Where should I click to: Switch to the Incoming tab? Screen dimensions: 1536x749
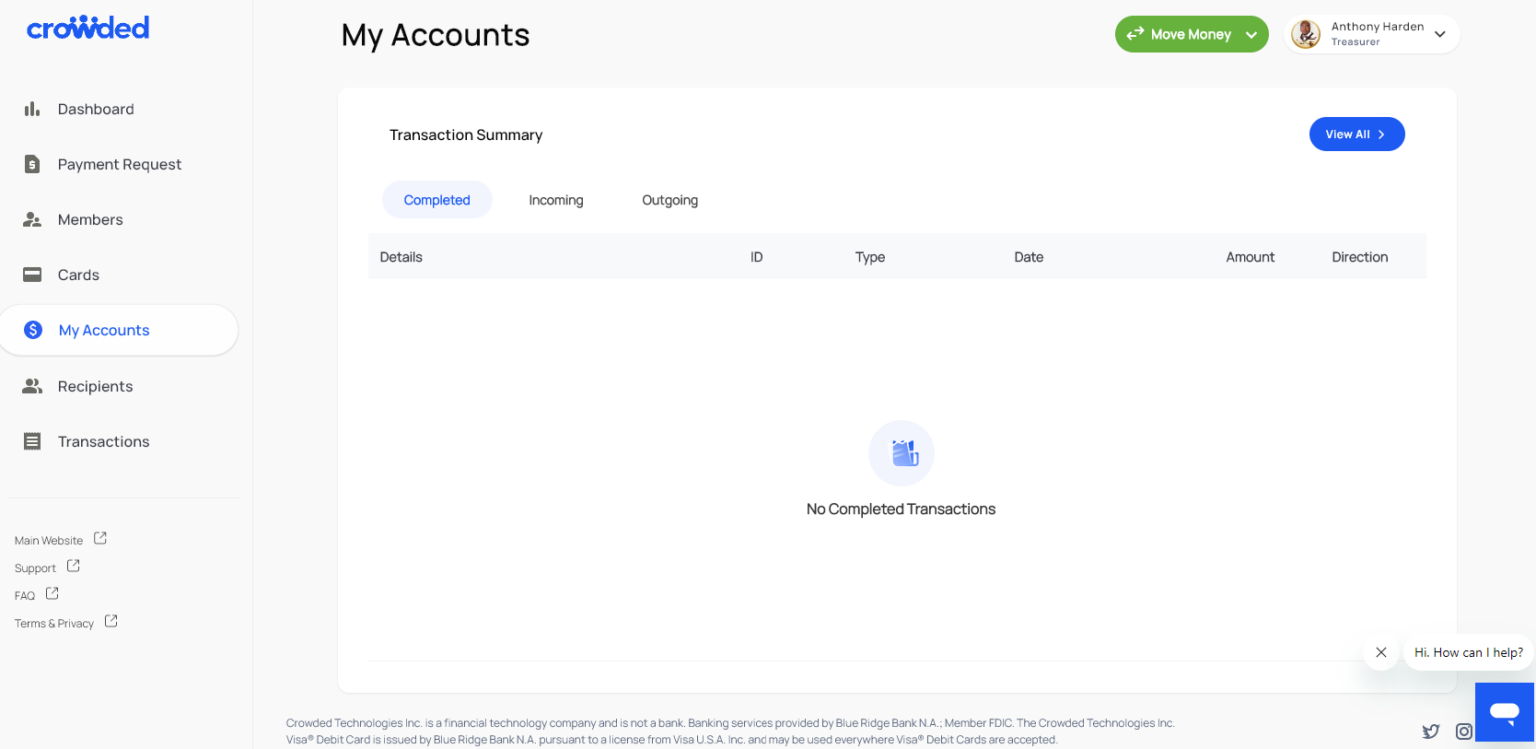[556, 199]
